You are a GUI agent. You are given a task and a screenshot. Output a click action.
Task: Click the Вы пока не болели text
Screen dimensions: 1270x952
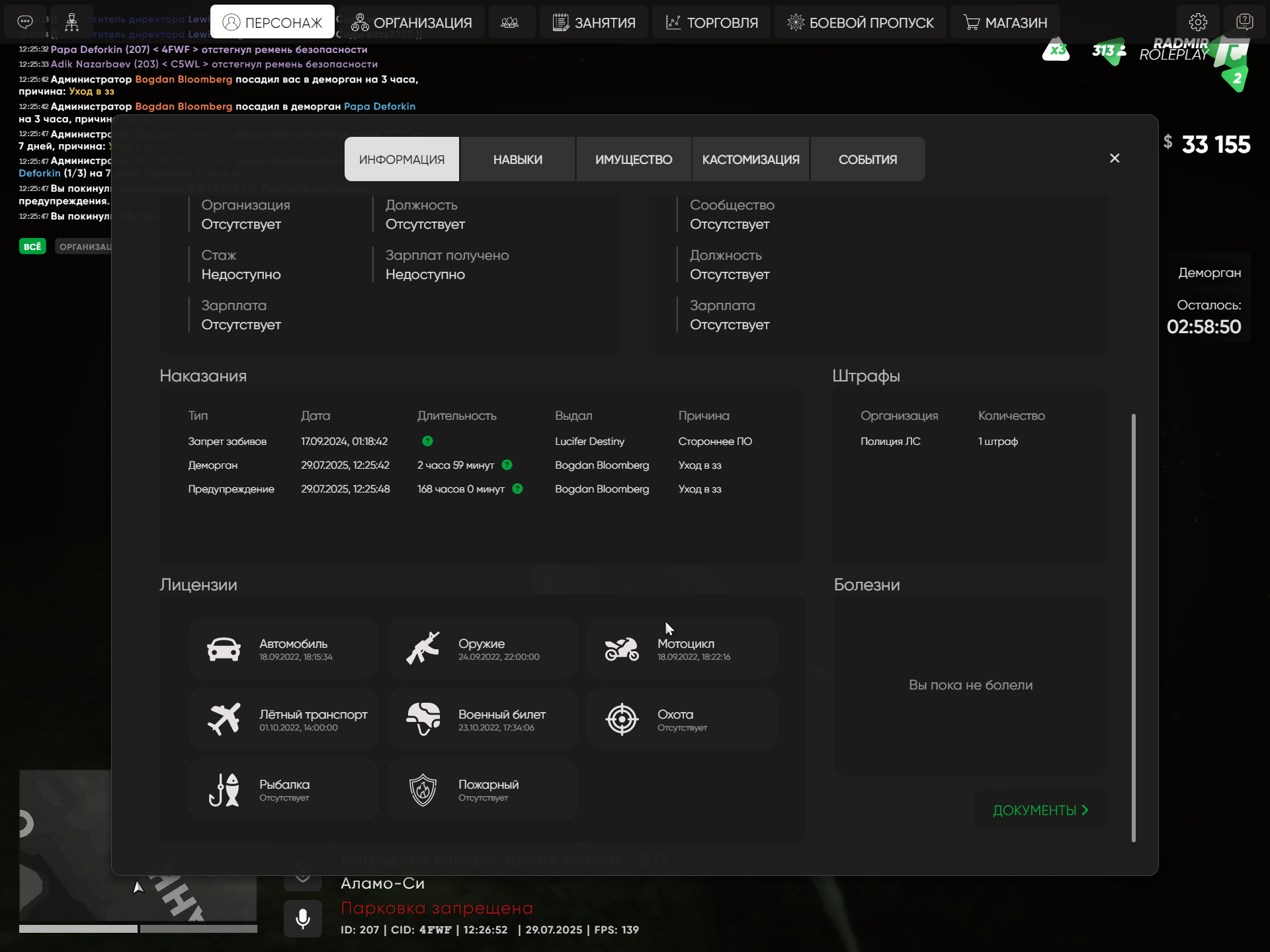pyautogui.click(x=970, y=685)
